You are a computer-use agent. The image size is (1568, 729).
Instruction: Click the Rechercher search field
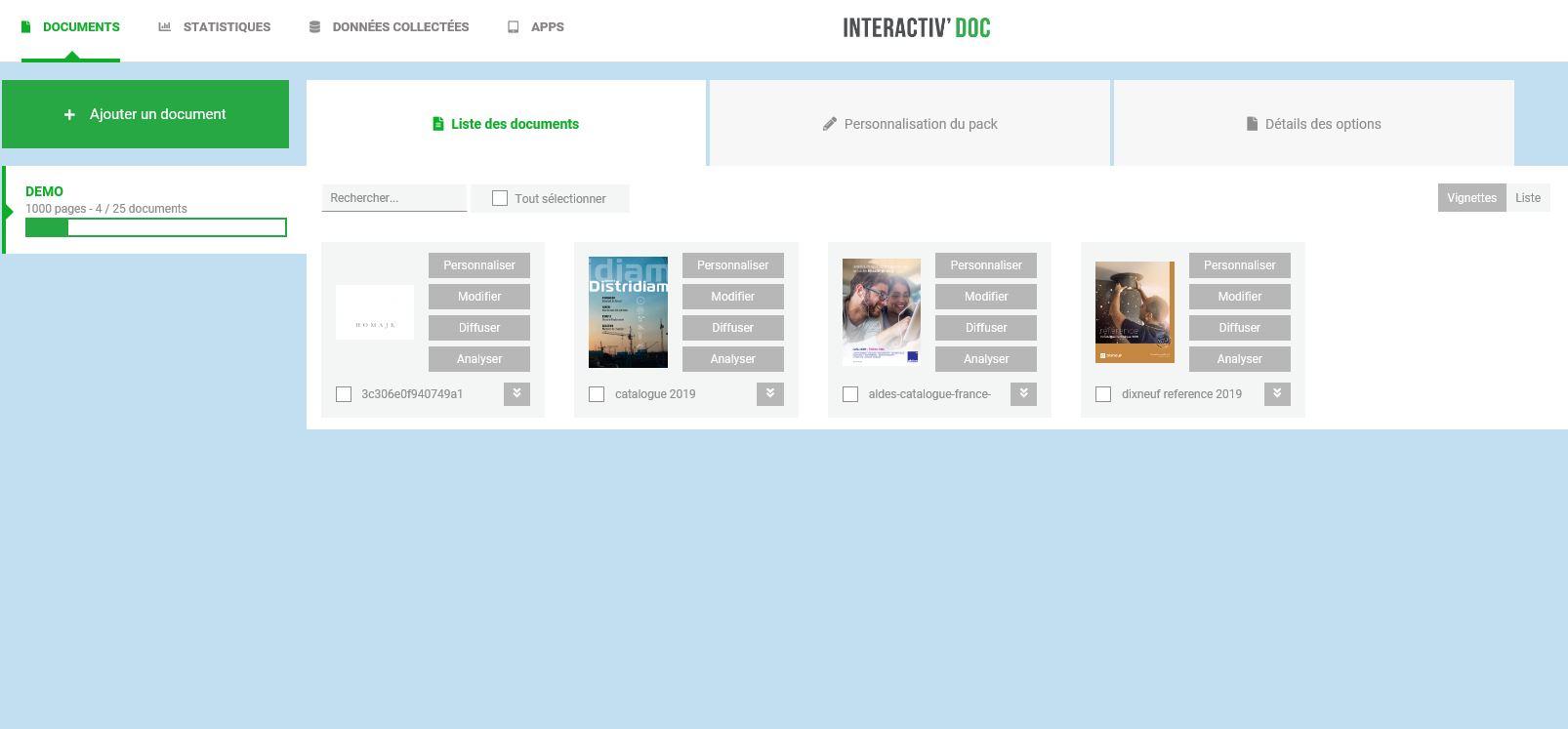click(393, 198)
